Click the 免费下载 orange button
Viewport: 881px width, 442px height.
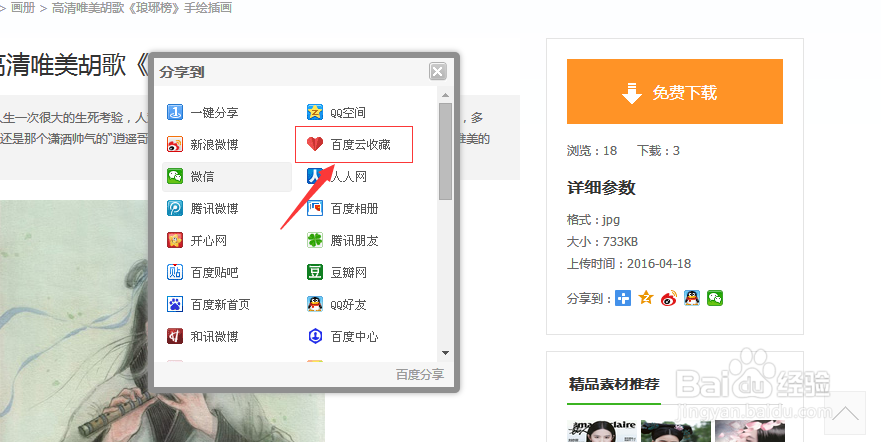pyautogui.click(x=674, y=92)
